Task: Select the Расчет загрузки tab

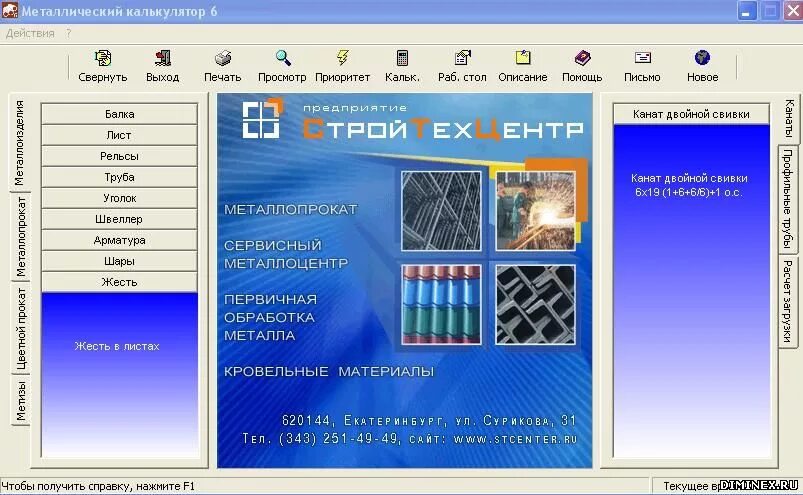Action: click(788, 302)
